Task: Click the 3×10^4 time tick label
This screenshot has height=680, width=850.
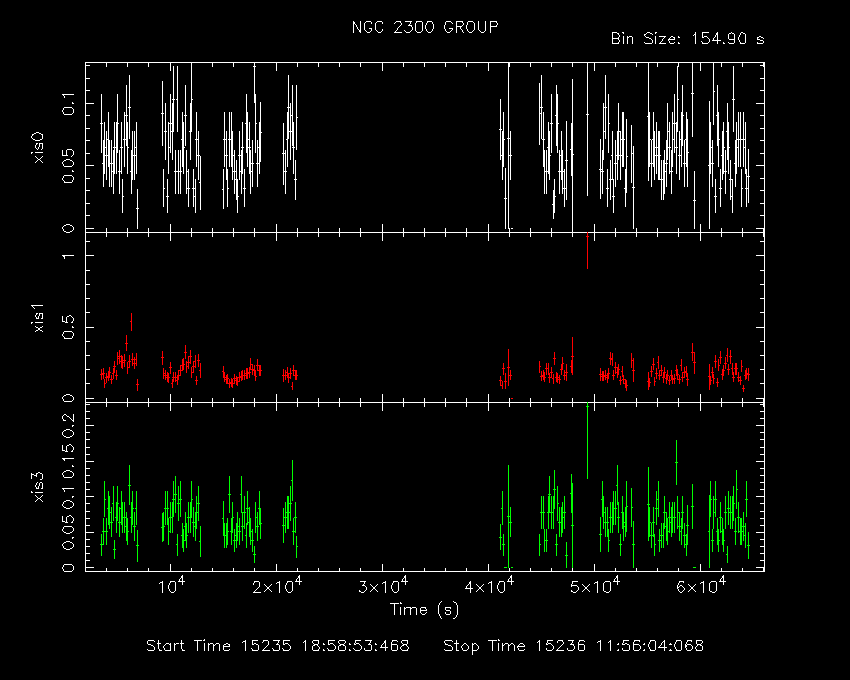Action: tap(383, 585)
